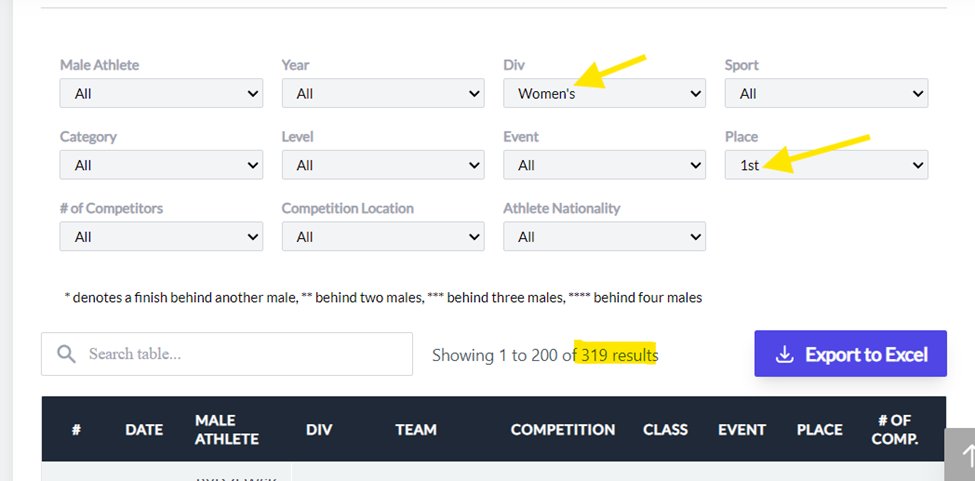Sort by the EVENT column header

[x=742, y=429]
